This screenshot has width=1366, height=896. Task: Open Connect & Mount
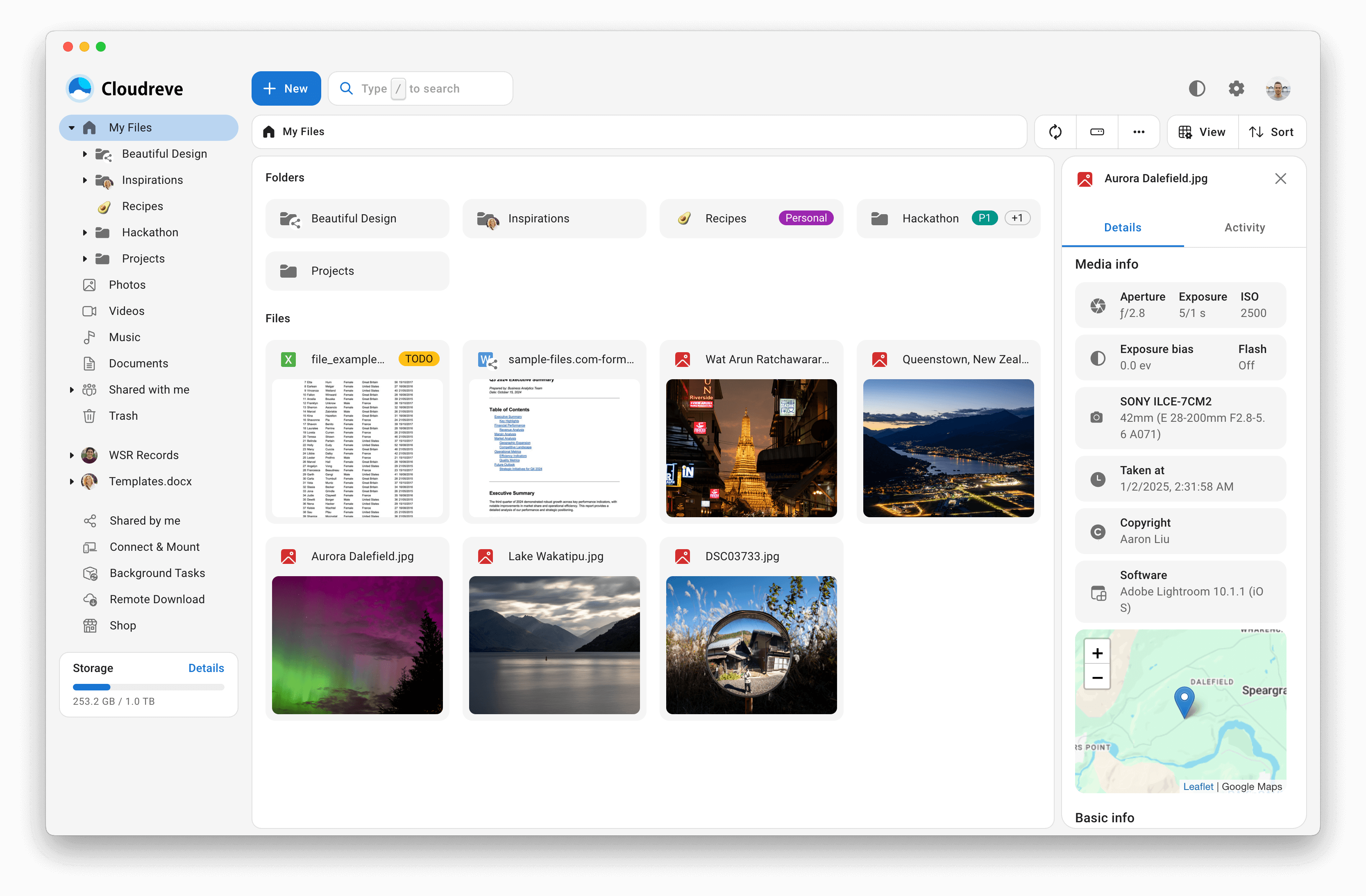point(154,546)
